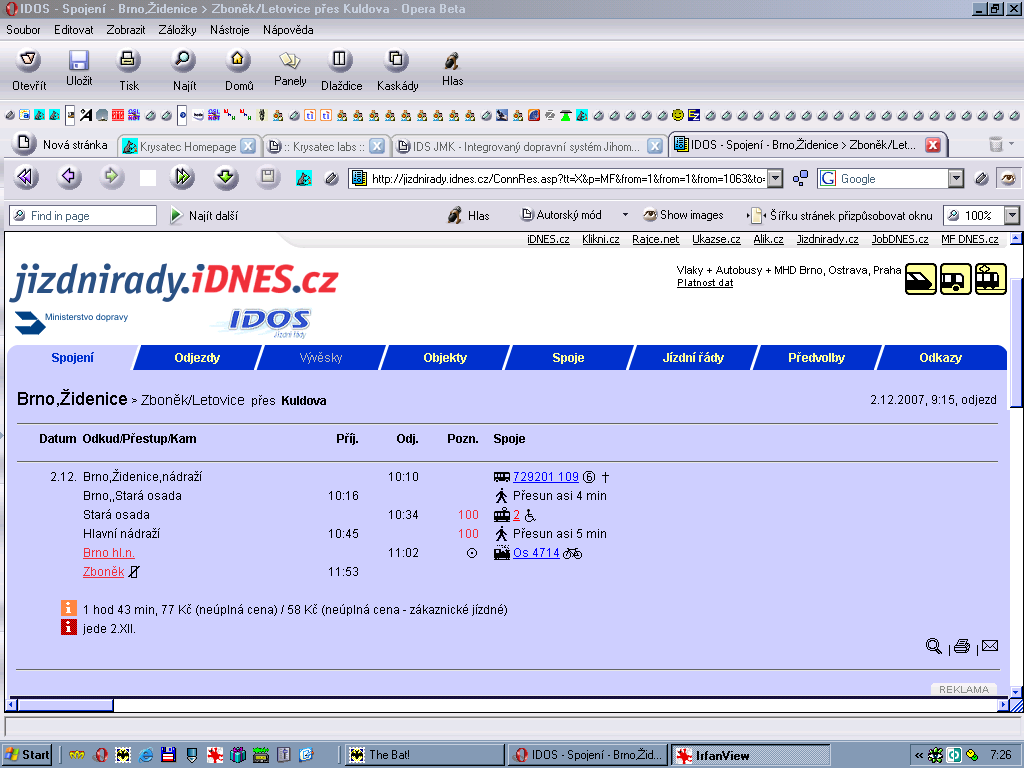
Task: Click the Nová stránka new page button
Action: pos(61,144)
